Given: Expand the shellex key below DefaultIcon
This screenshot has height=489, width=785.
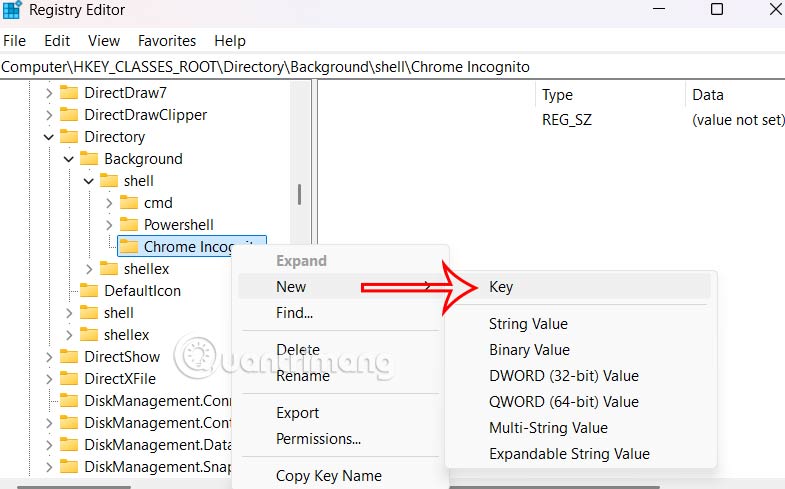Looking at the screenshot, I should (x=69, y=335).
